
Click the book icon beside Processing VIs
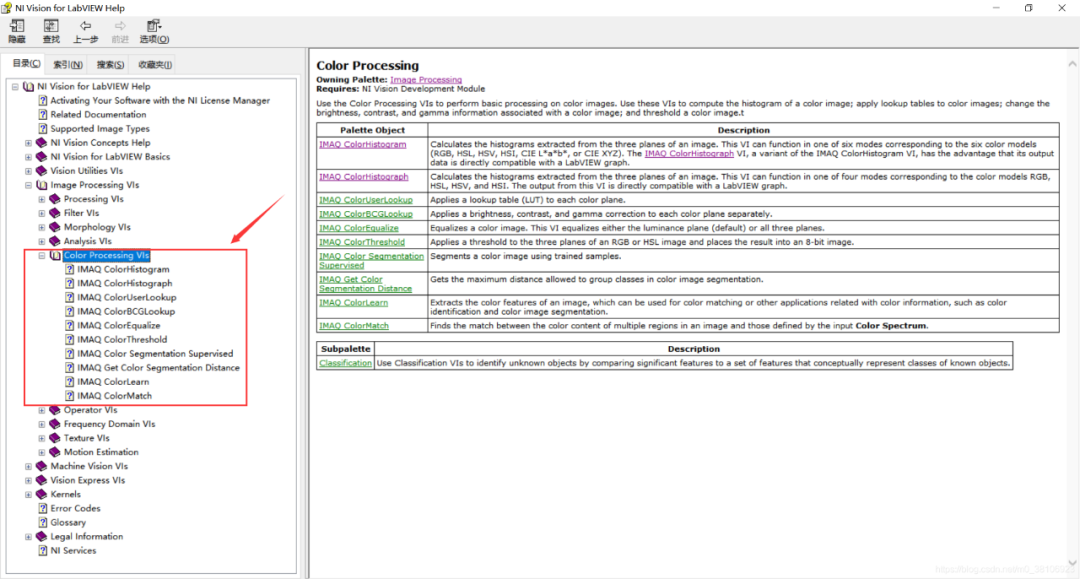click(55, 199)
